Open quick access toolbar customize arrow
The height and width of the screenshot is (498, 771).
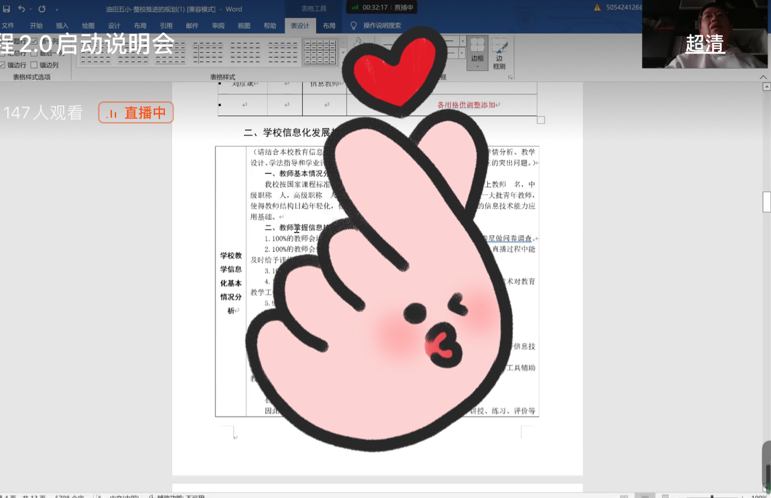pyautogui.click(x=57, y=9)
